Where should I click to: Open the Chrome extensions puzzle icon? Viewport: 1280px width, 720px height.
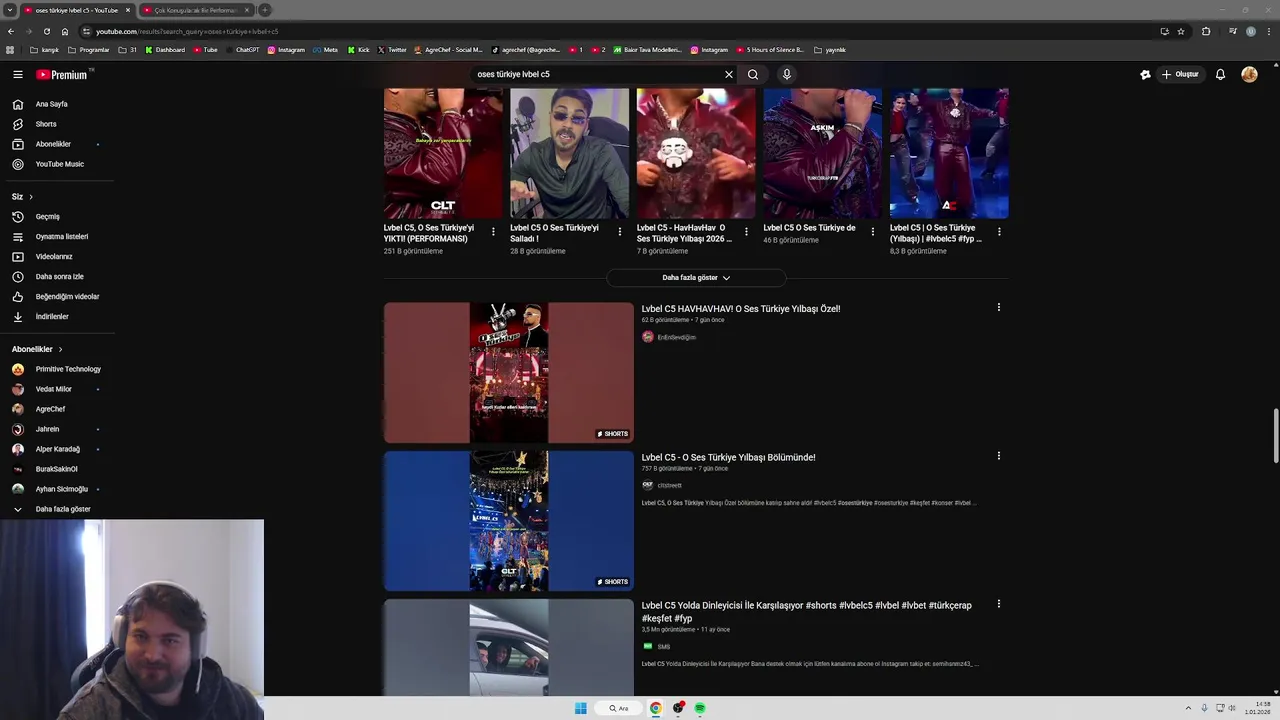[x=1206, y=31]
